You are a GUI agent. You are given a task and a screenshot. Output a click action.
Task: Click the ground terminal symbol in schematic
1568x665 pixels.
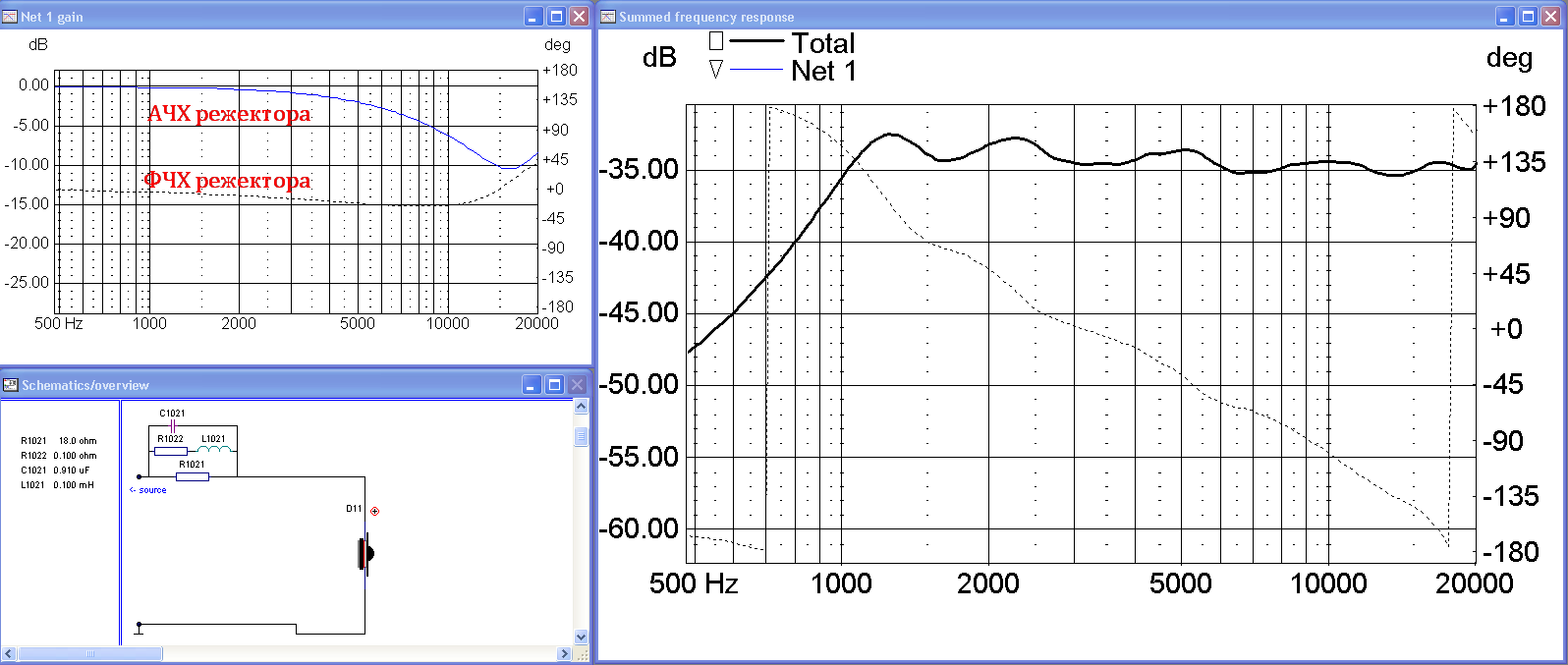(x=139, y=628)
